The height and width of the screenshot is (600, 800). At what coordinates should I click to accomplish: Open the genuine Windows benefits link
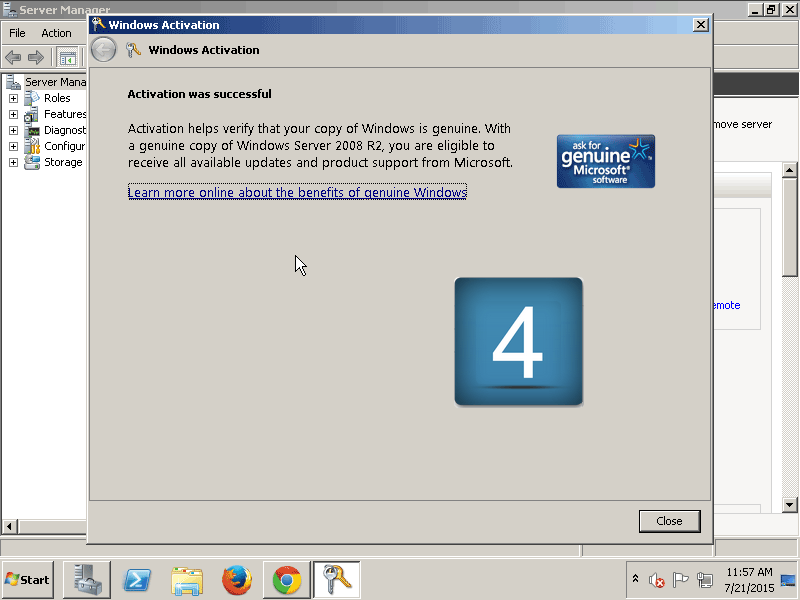tap(297, 192)
